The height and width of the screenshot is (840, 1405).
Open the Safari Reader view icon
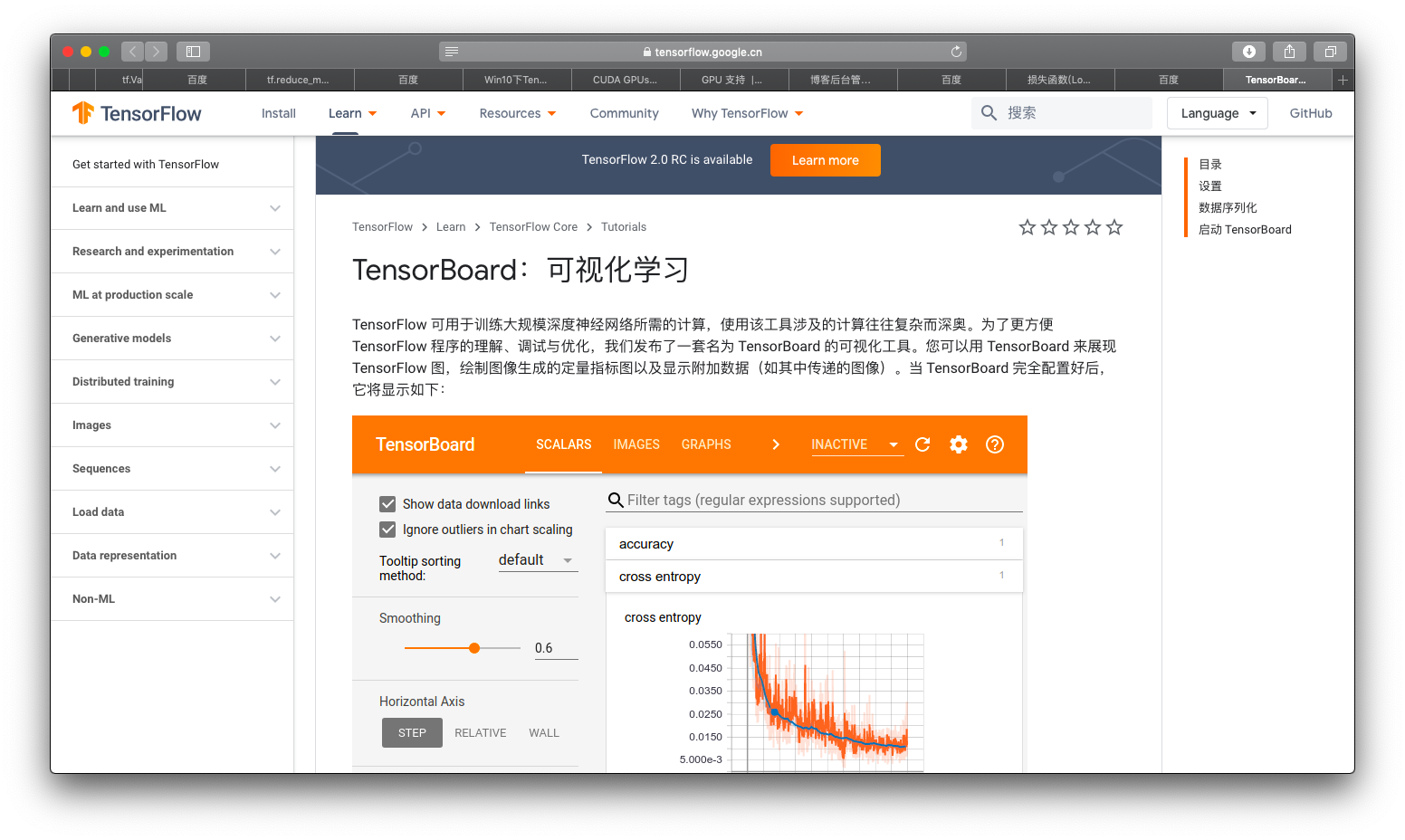(x=452, y=52)
